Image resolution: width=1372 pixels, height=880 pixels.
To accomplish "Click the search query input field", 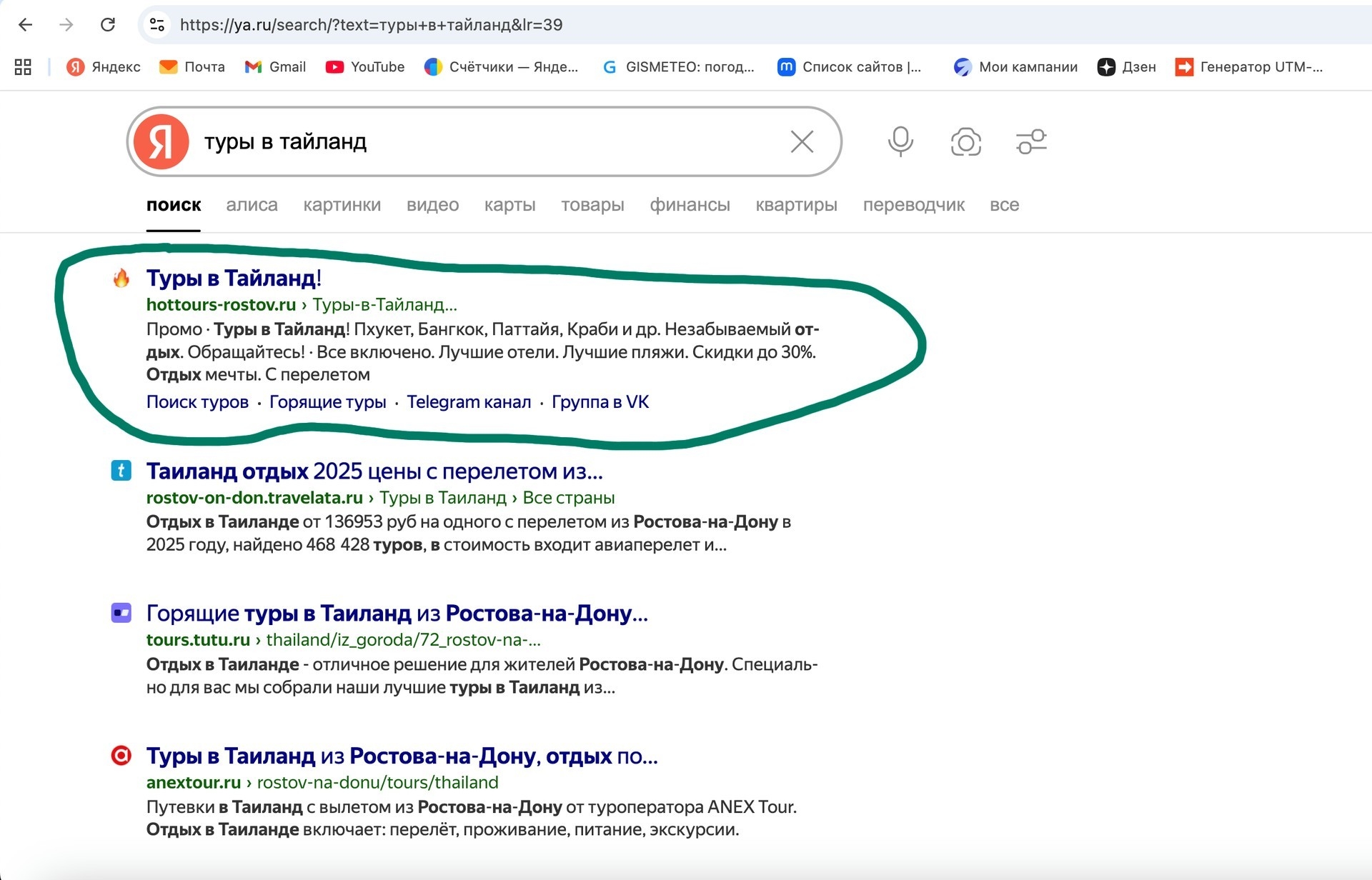I will point(486,141).
